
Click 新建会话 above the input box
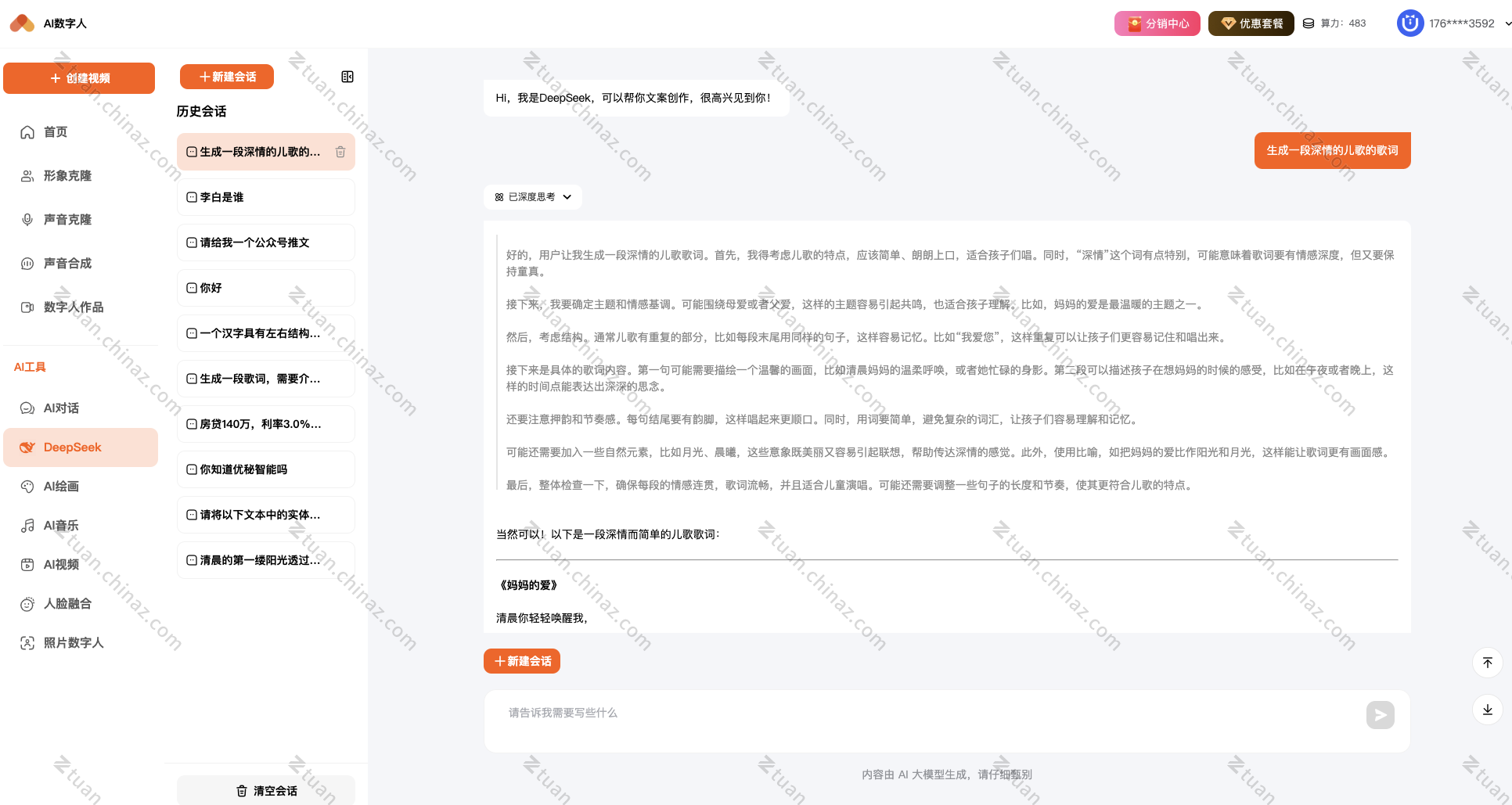(522, 661)
